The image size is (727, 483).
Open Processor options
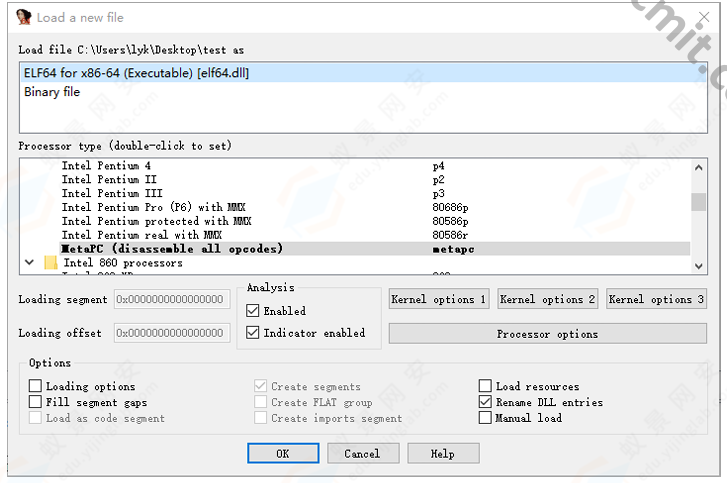[x=548, y=334]
